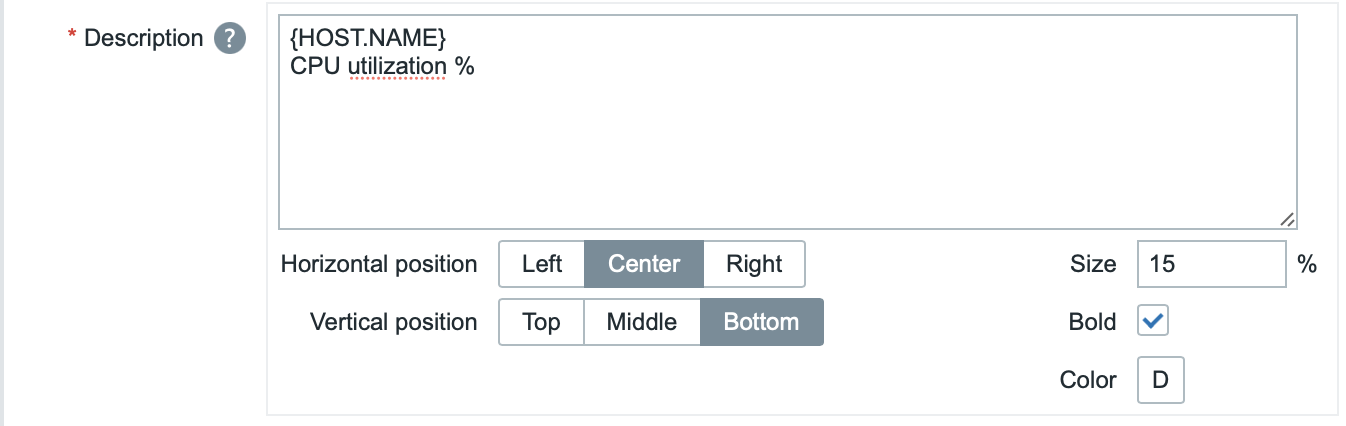Set horizontal position to Center
Screen dimensions: 1346x426
[644, 264]
